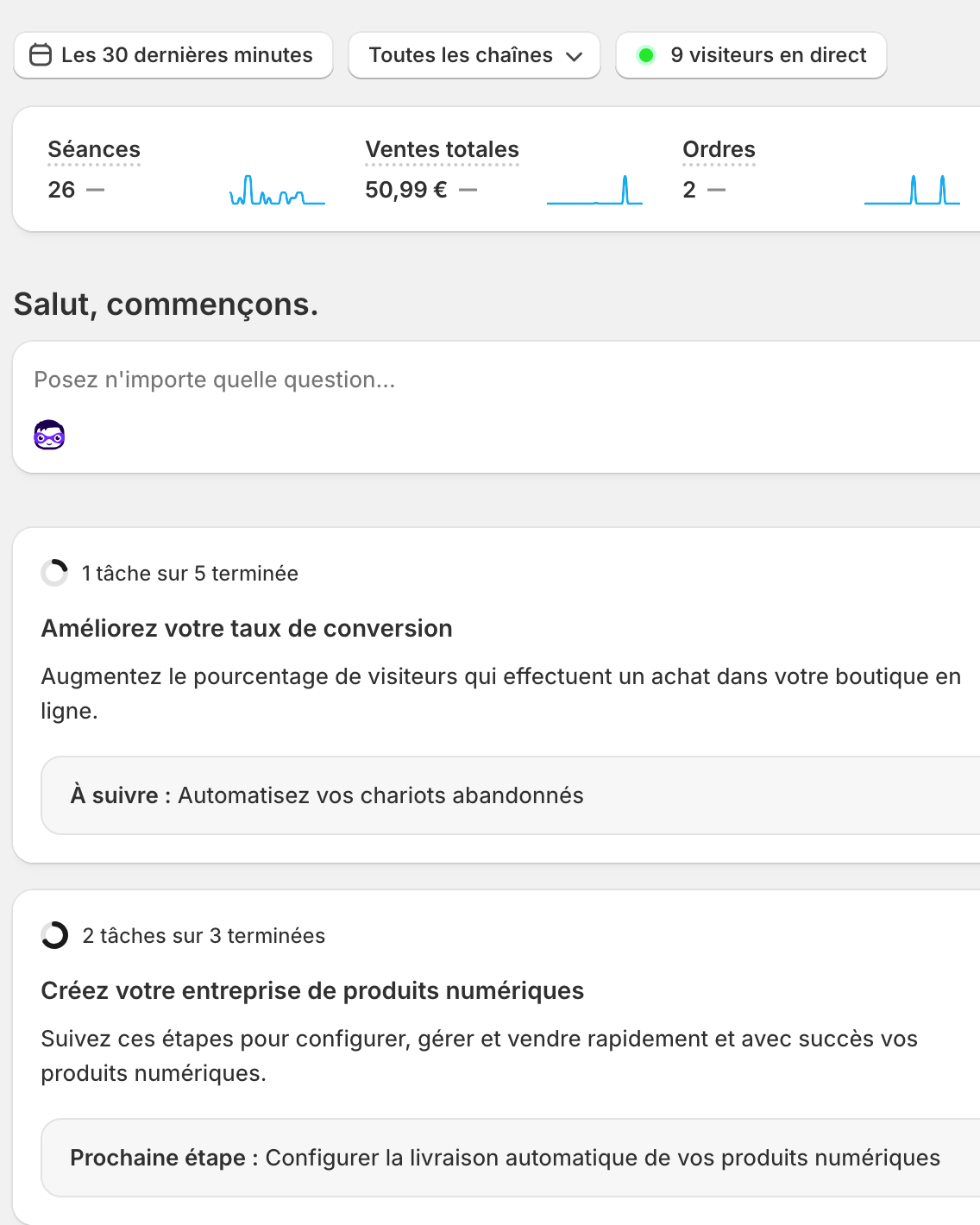980x1225 pixels.
Task: Open the Ordres metric heading
Action: [x=719, y=149]
